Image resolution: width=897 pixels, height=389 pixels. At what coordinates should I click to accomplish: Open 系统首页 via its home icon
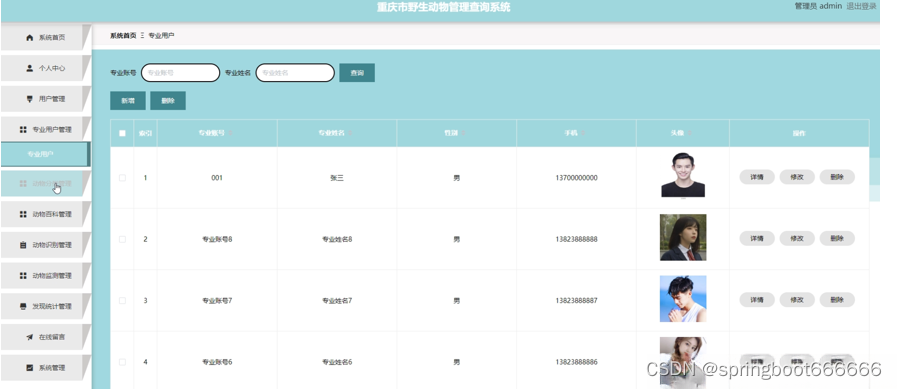(x=30, y=38)
